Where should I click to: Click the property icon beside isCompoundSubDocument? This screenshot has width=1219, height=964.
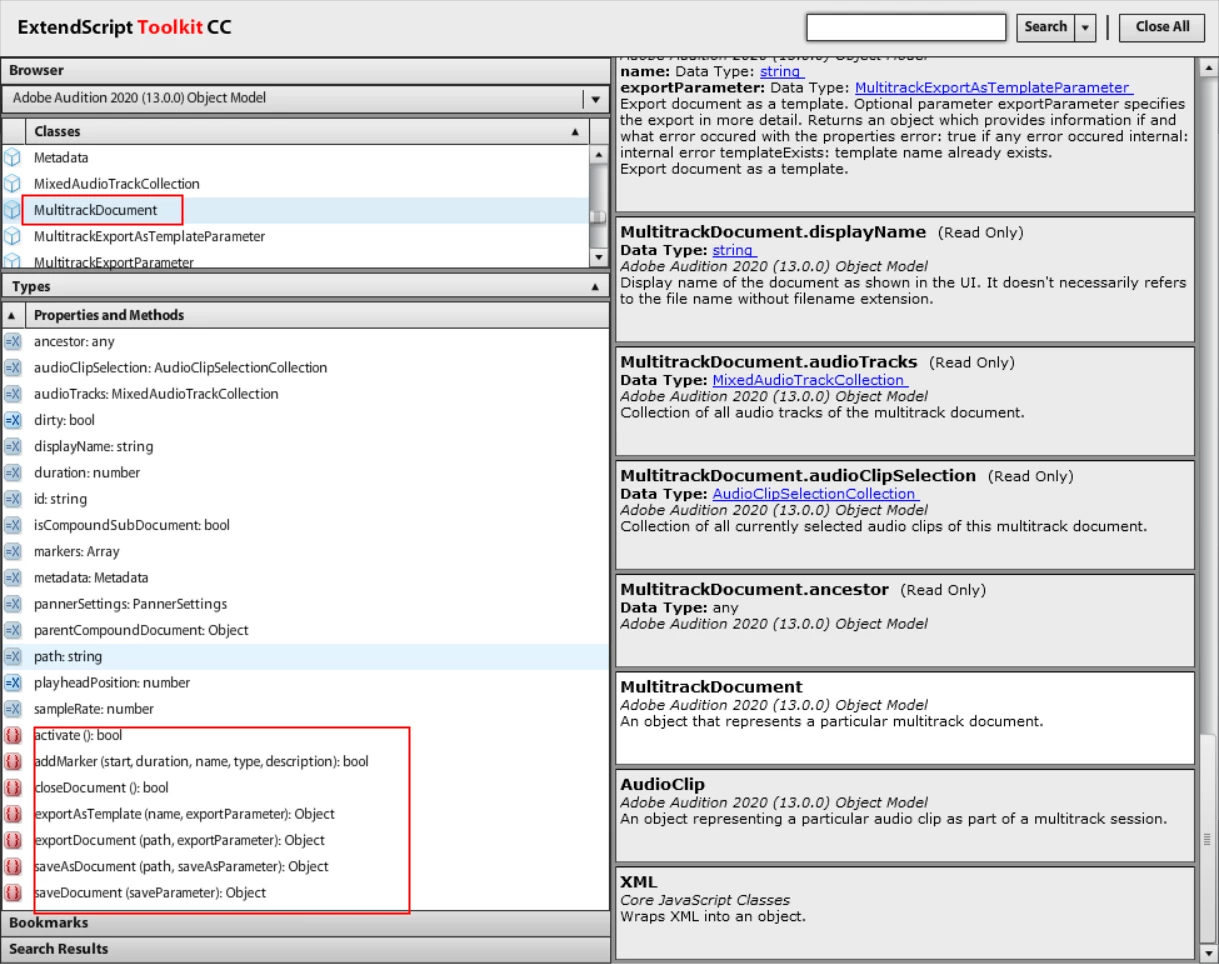12,525
